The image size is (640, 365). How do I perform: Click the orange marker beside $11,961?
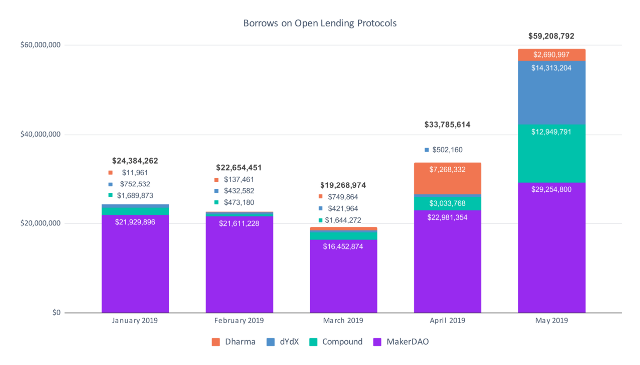coord(110,173)
